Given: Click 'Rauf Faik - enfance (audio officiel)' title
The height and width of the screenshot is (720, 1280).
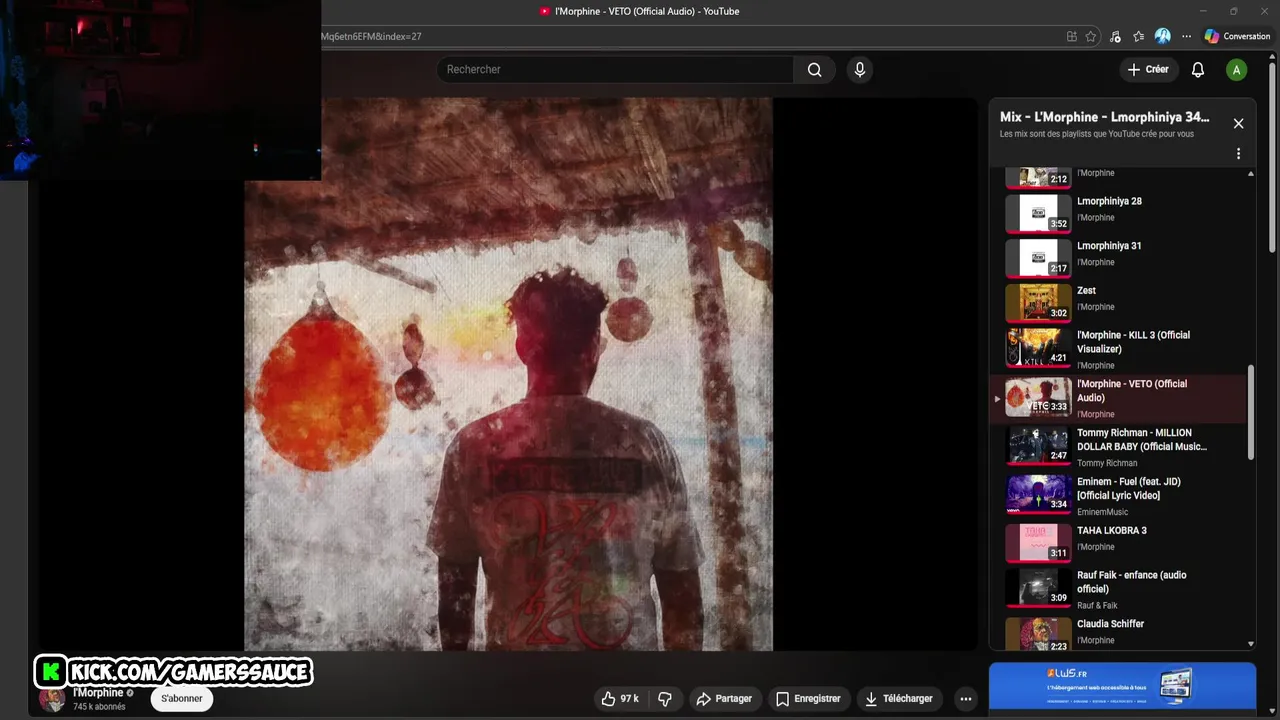Looking at the screenshot, I should (x=1132, y=582).
